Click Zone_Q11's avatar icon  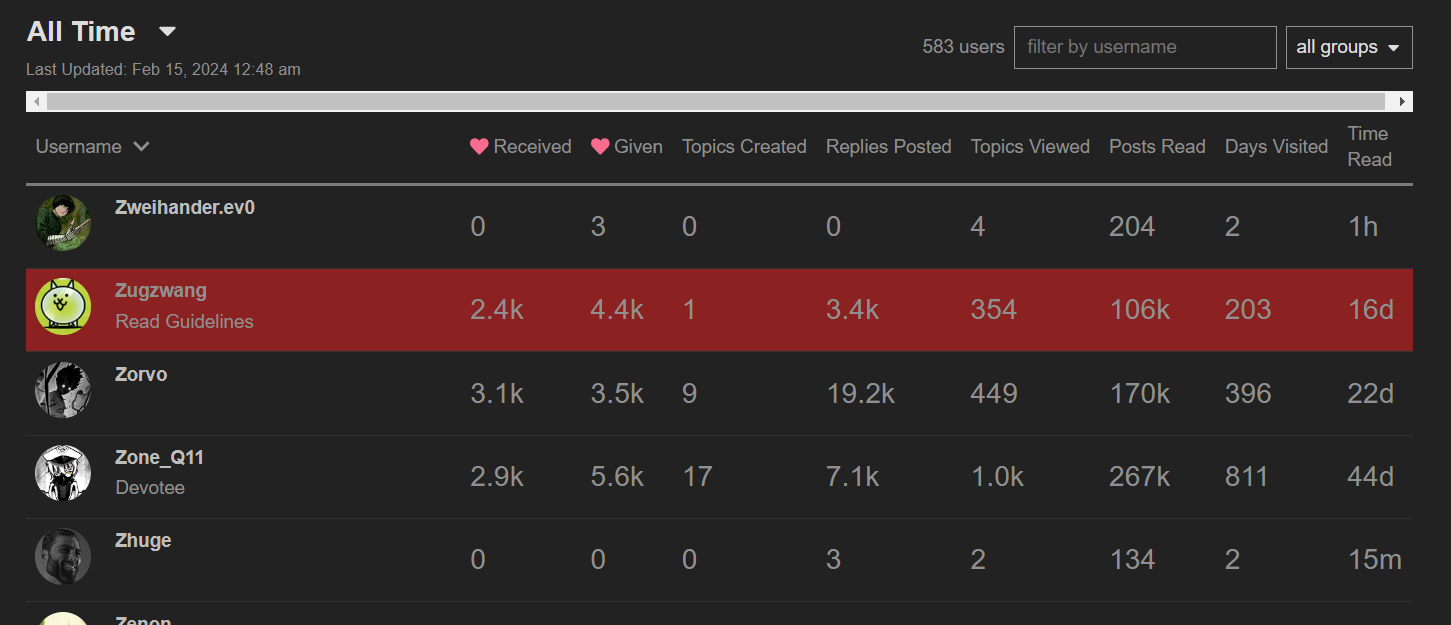[x=63, y=473]
